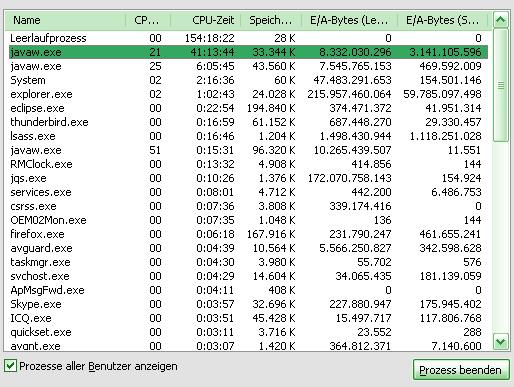
Task: Toggle 'Prozesse aller Benutzer anzeigen' checkbox
Action: point(10,366)
